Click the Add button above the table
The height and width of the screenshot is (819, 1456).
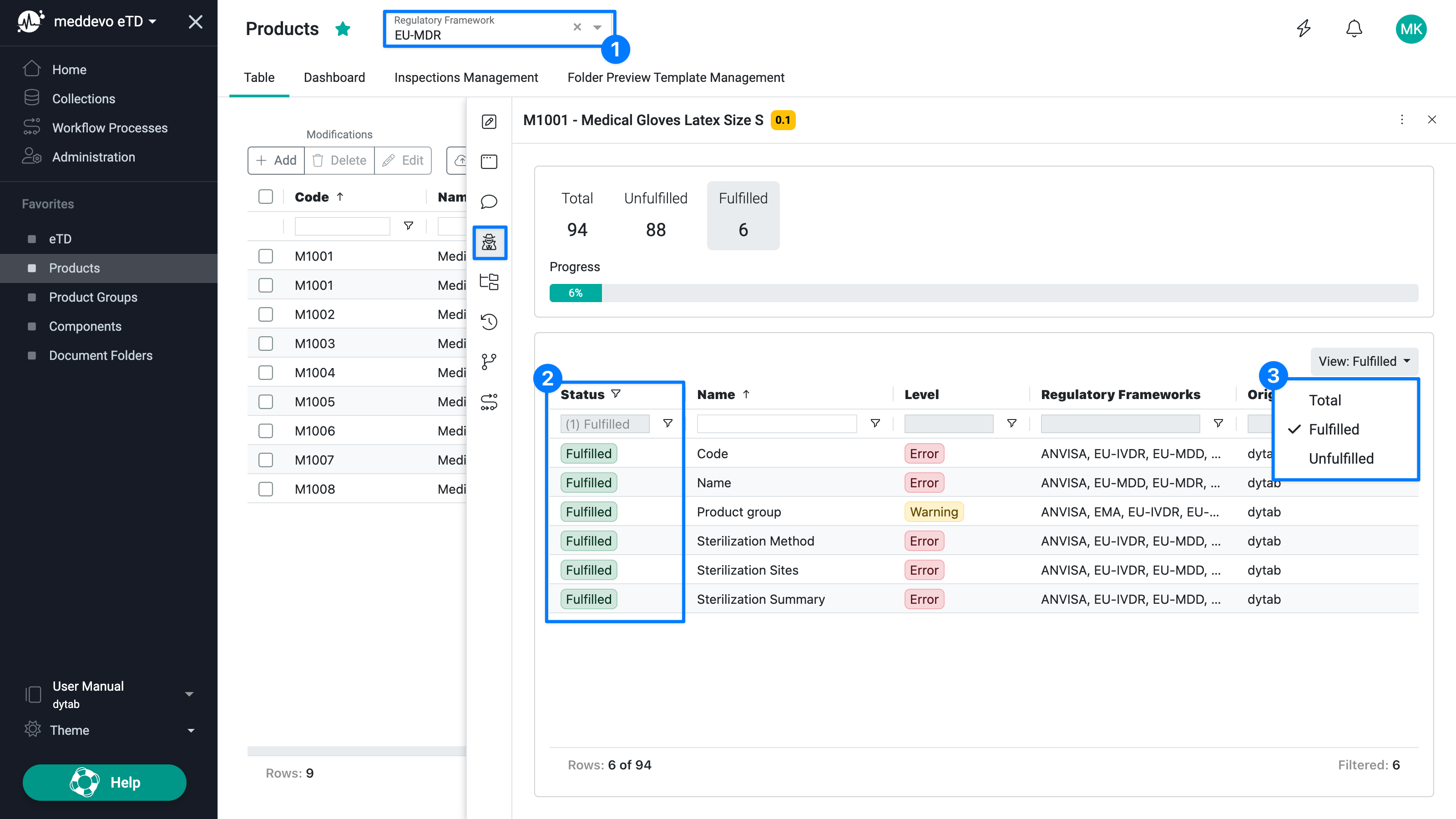[x=276, y=160]
